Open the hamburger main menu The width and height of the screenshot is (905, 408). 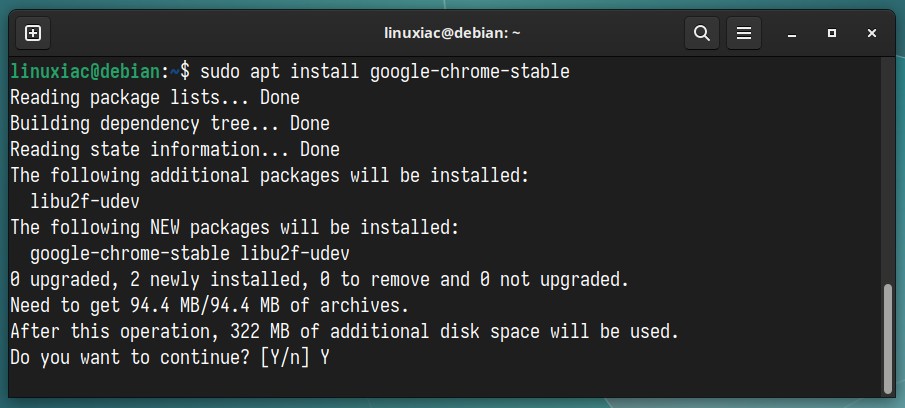pos(744,33)
